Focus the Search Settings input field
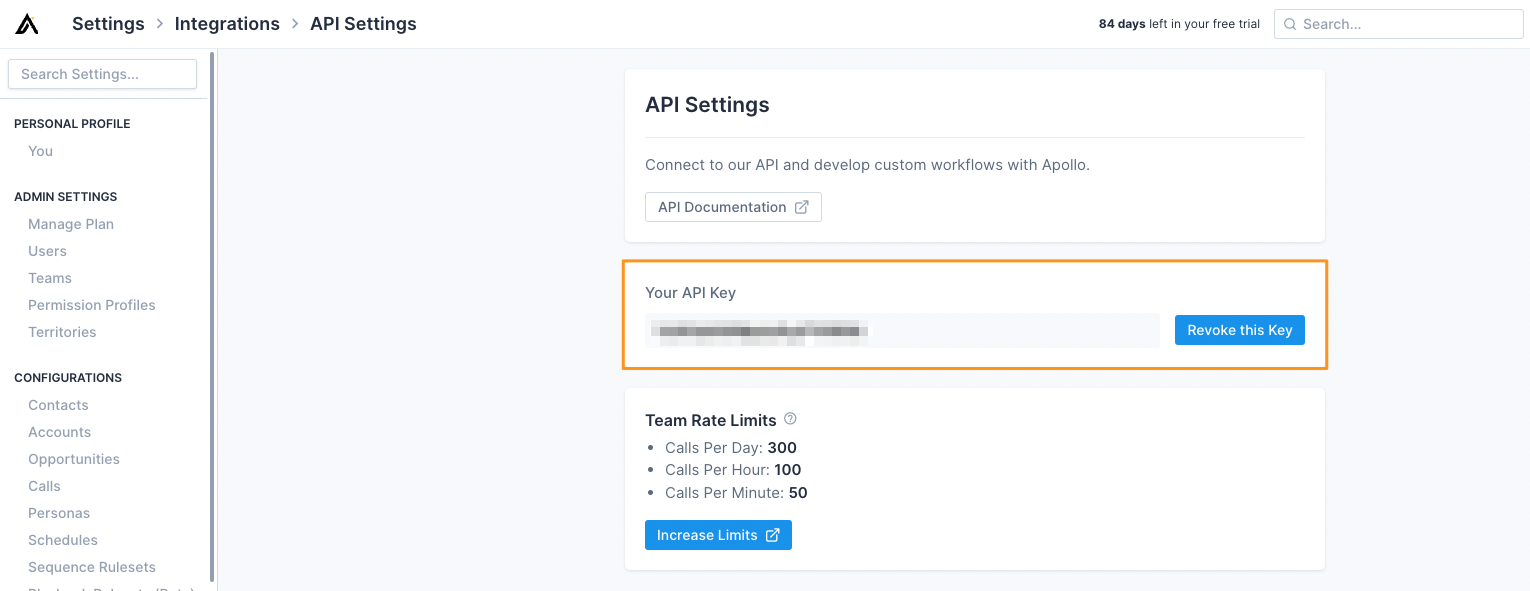 (x=102, y=74)
